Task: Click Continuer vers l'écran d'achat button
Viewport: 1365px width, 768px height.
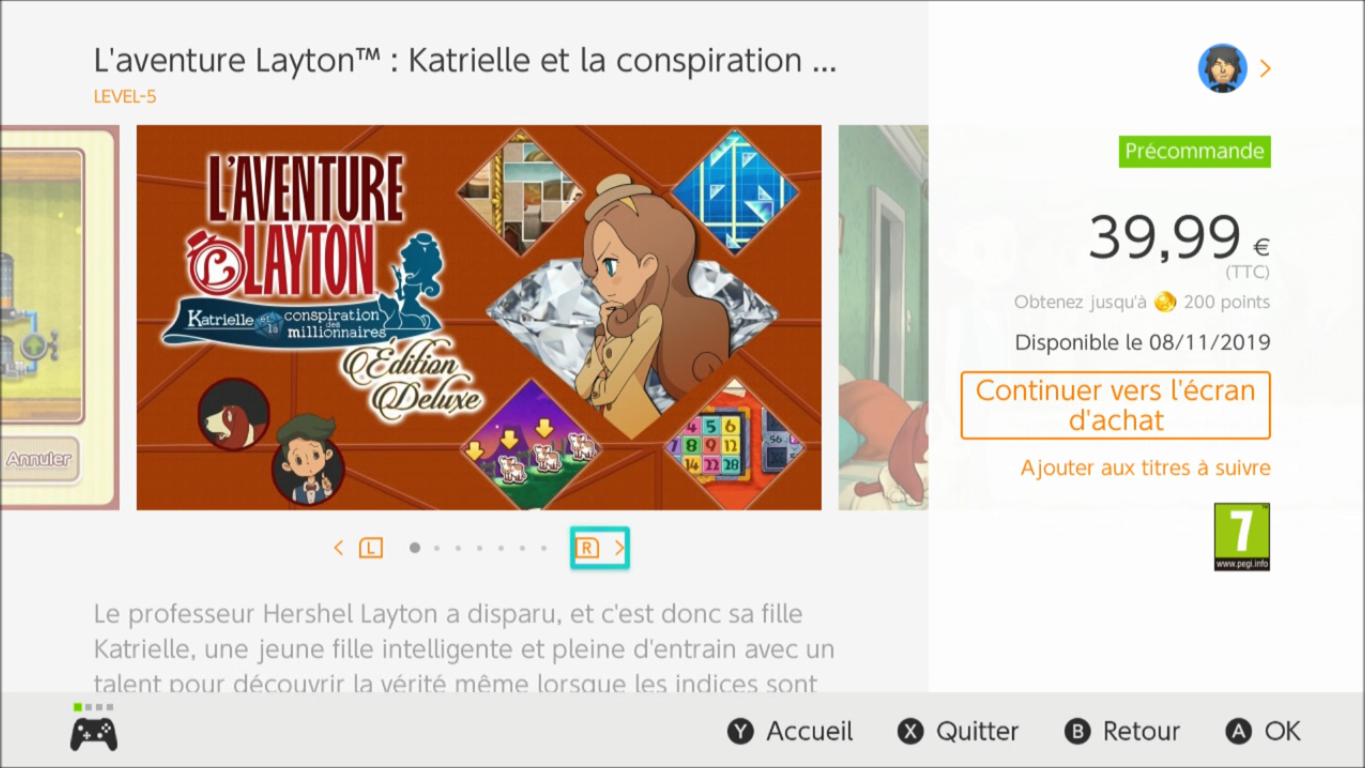Action: [x=1115, y=405]
